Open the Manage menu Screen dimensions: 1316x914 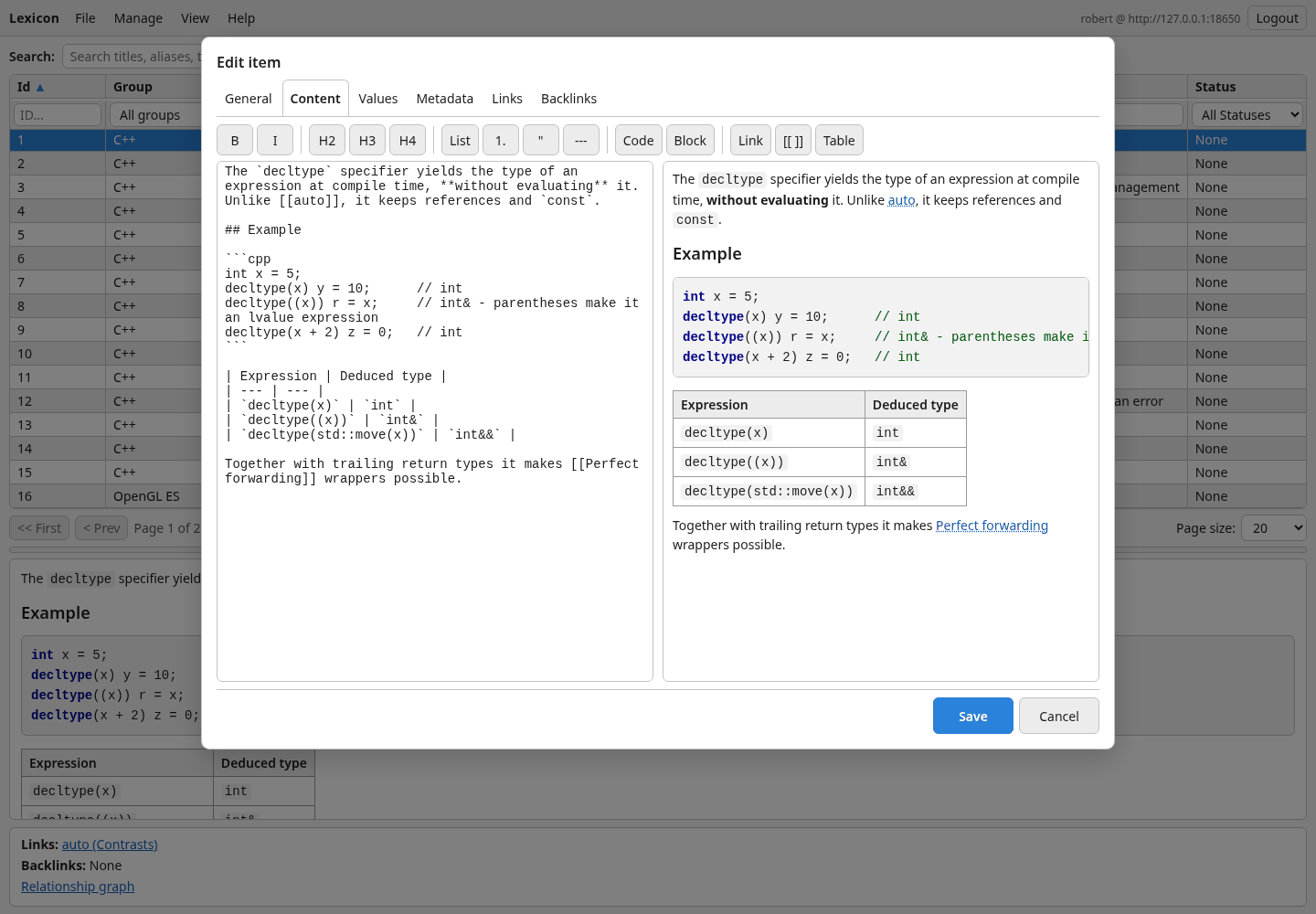138,18
